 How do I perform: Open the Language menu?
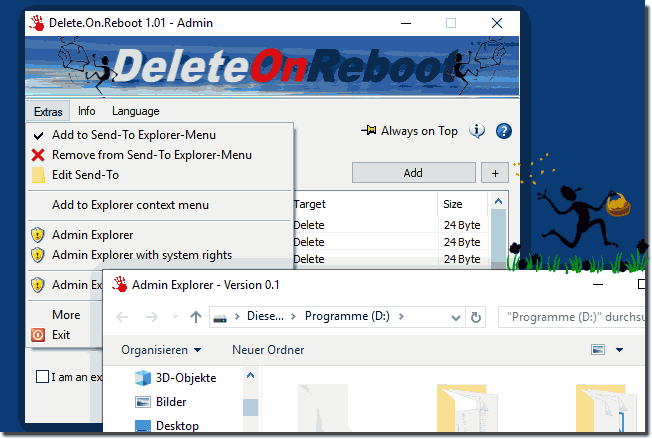(x=136, y=111)
